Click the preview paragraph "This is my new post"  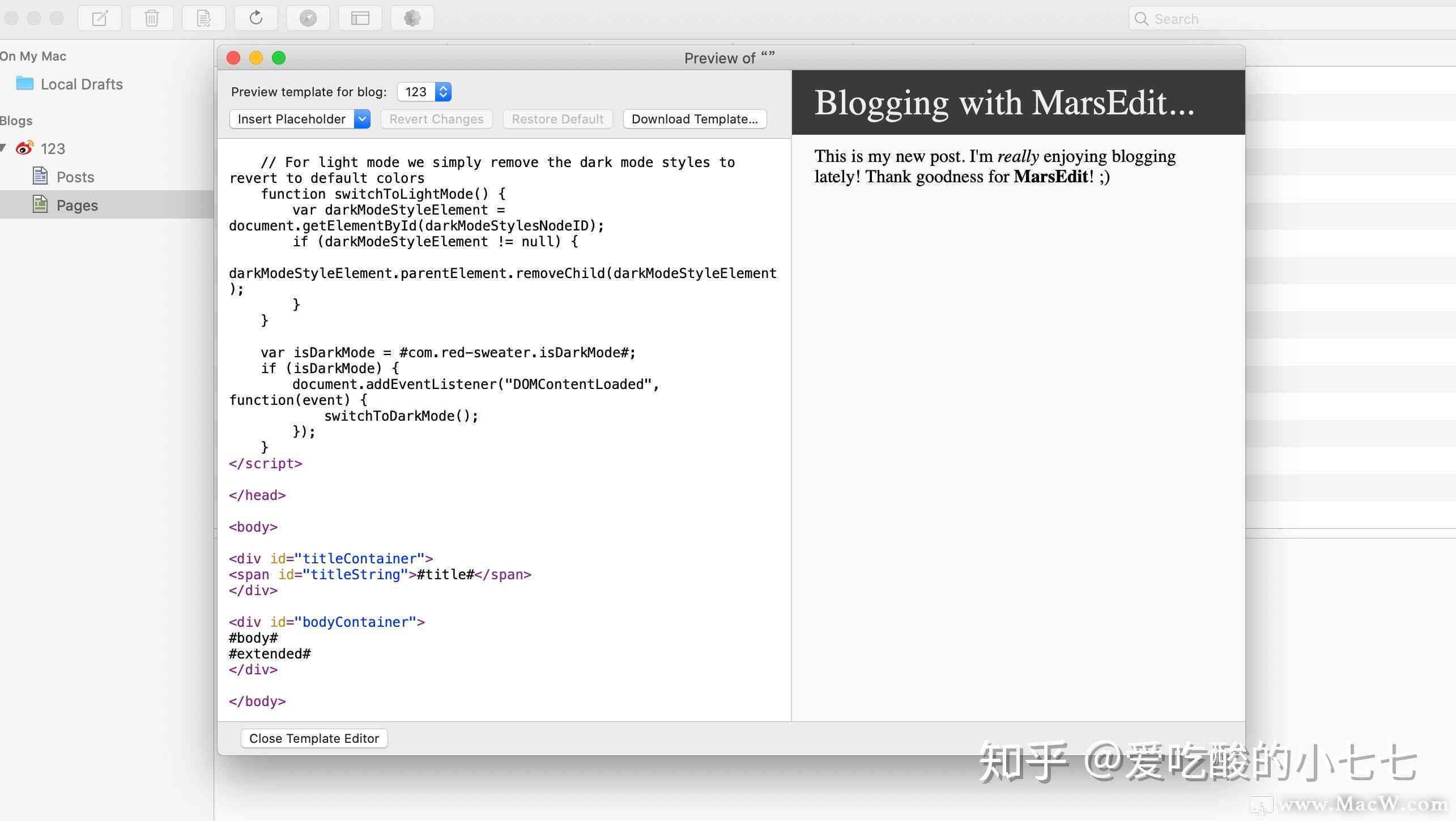(x=995, y=166)
